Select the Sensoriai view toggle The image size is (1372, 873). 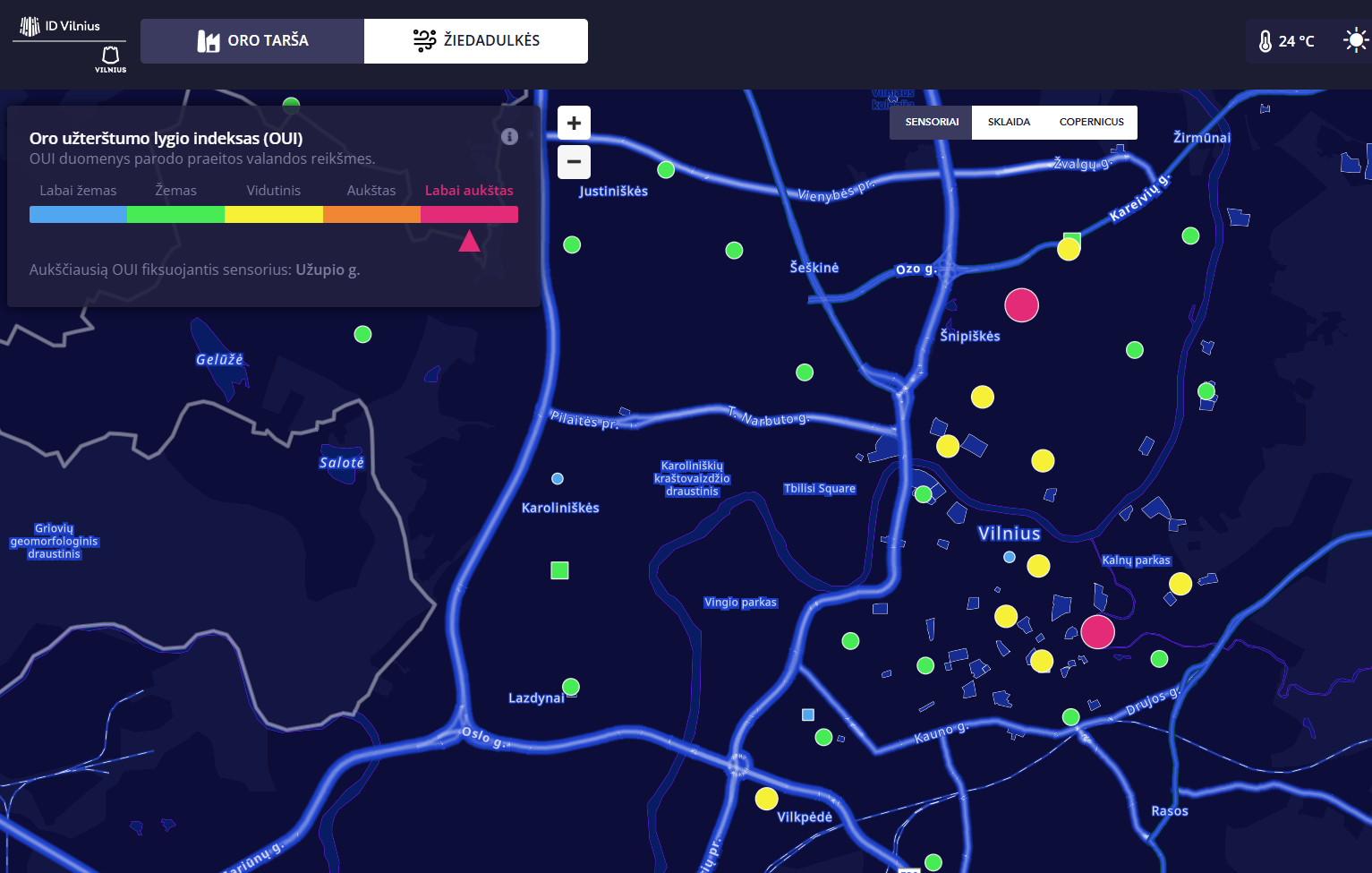(931, 123)
